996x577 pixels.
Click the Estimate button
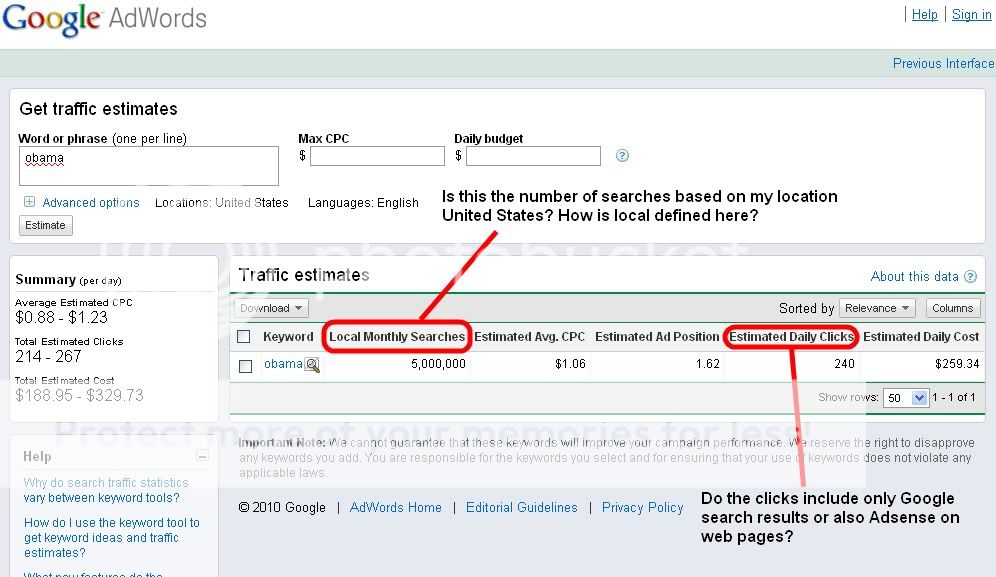coord(46,226)
